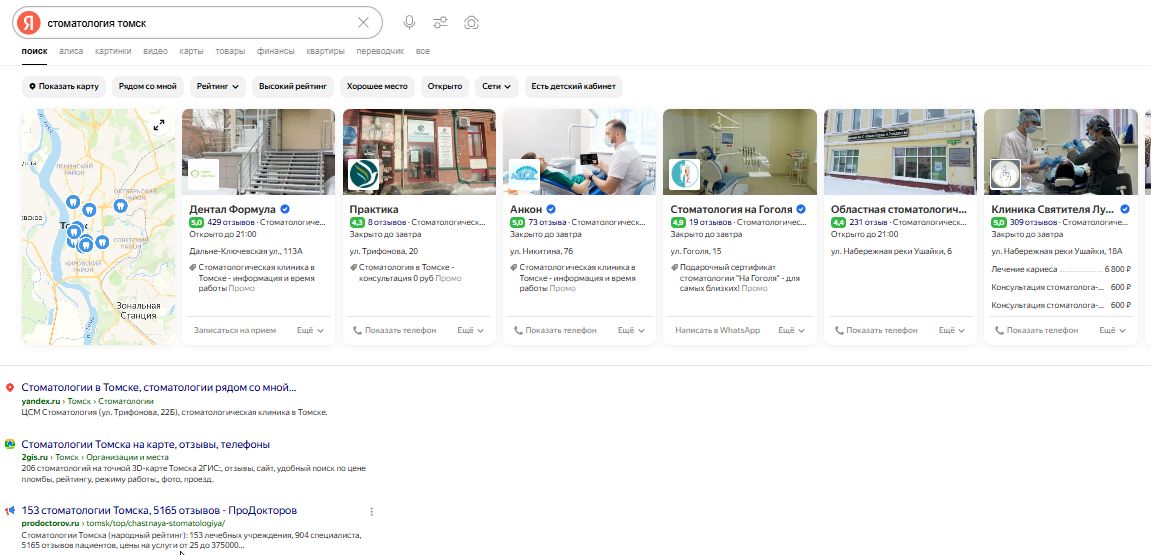Toggle Рядом со мной filter
1151x555 pixels.
point(148,87)
